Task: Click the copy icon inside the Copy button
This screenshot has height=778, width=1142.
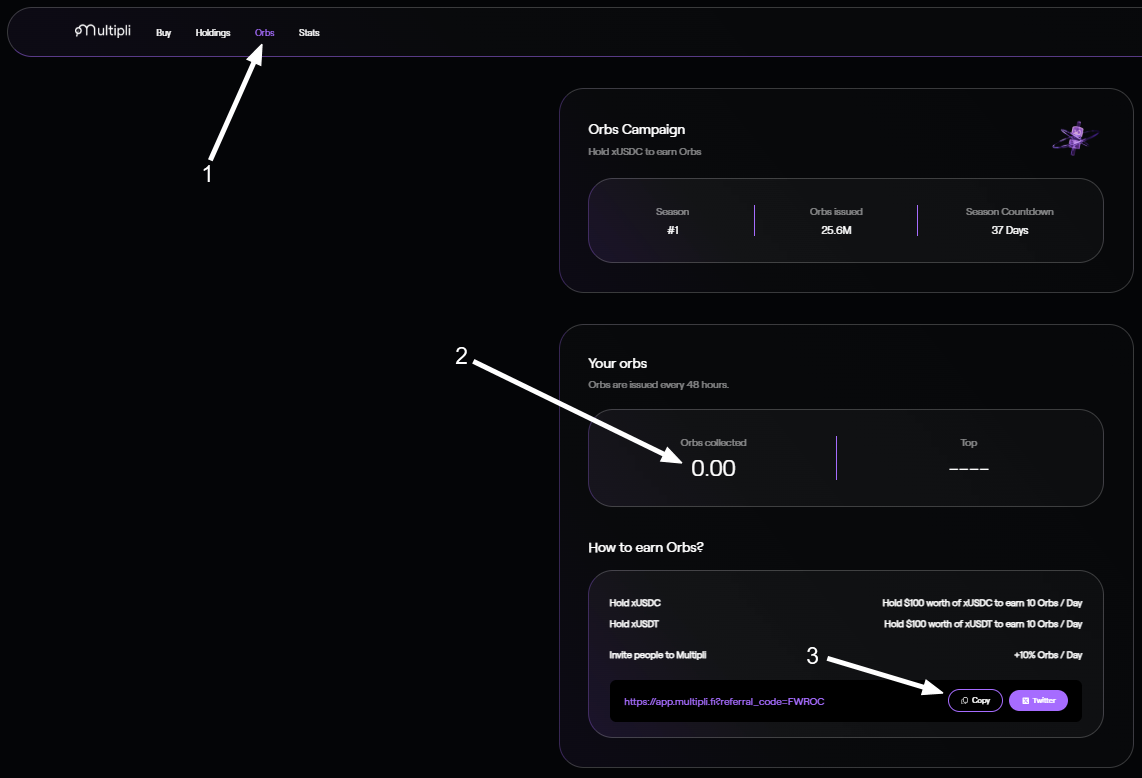Action: click(964, 701)
